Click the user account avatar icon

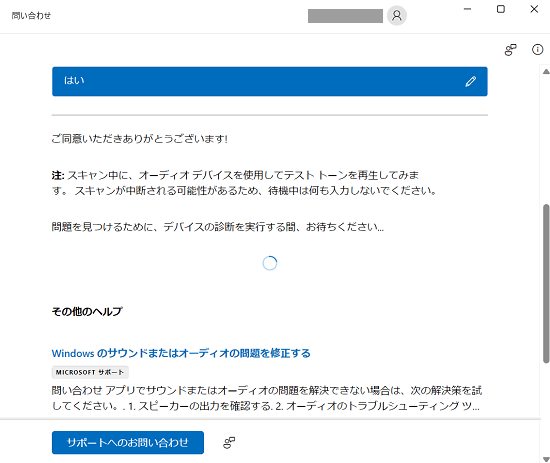coord(397,16)
